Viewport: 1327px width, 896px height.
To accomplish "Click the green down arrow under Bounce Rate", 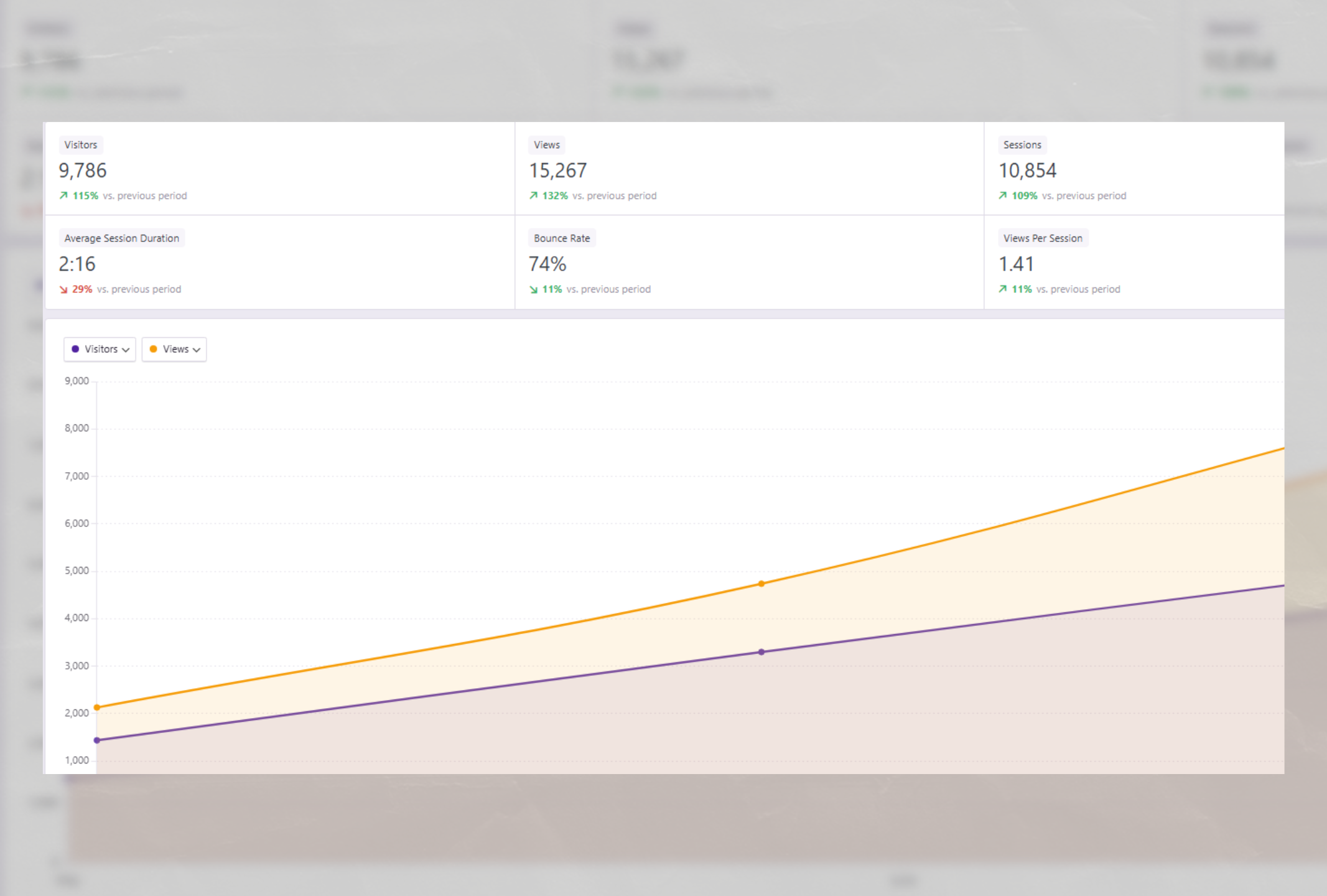I will [533, 289].
